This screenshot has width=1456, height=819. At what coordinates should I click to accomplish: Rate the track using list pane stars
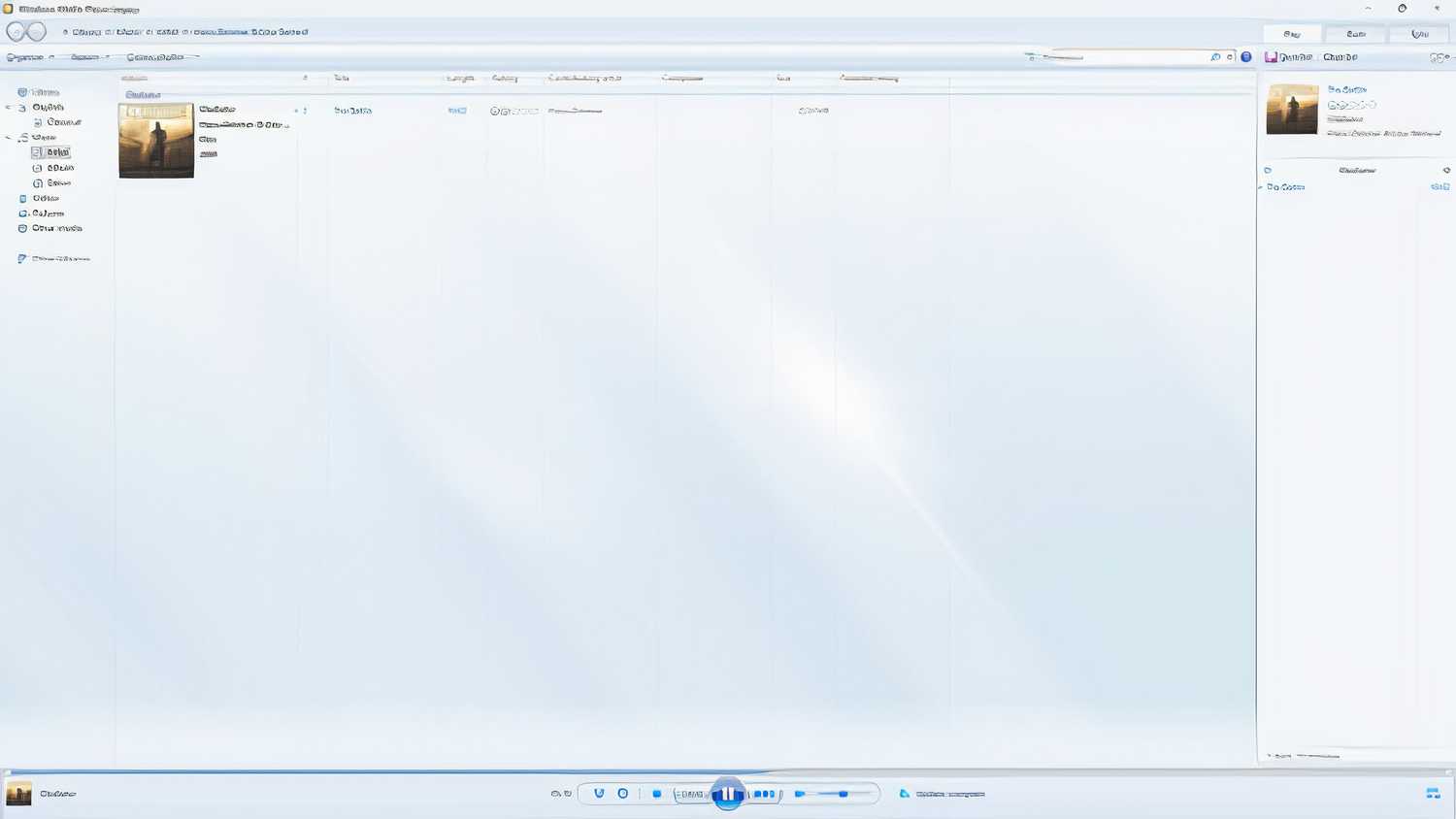click(1351, 105)
